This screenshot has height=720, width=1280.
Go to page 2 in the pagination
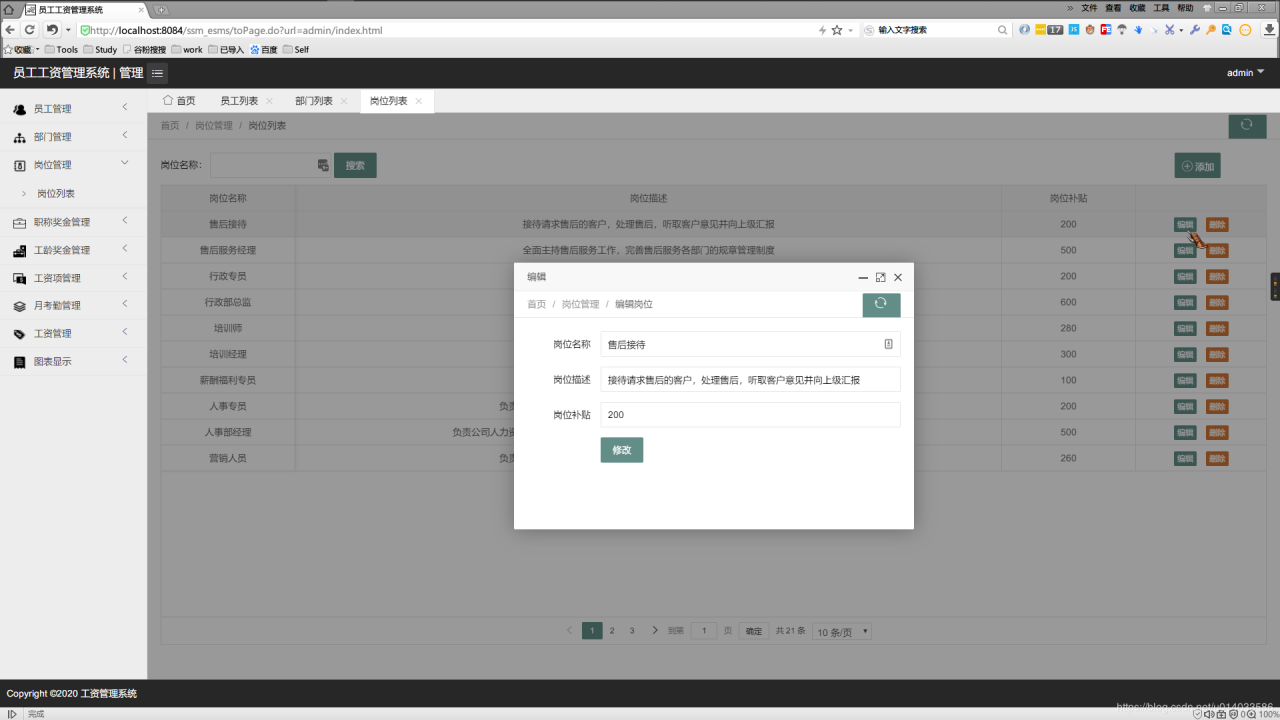(x=612, y=631)
